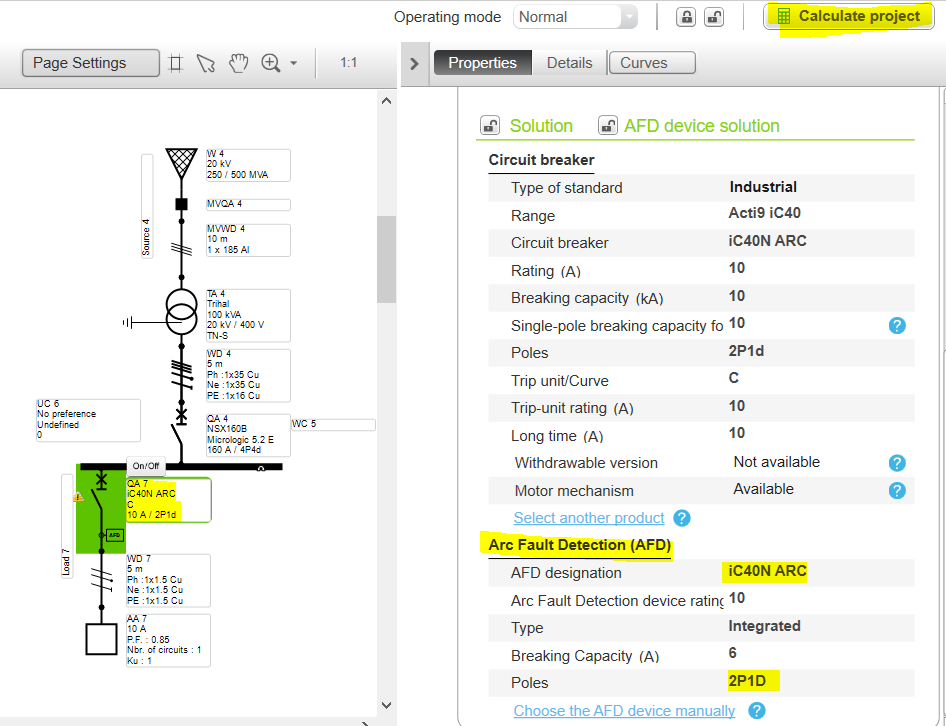
Task: Select the hand pan tool
Action: [x=238, y=63]
